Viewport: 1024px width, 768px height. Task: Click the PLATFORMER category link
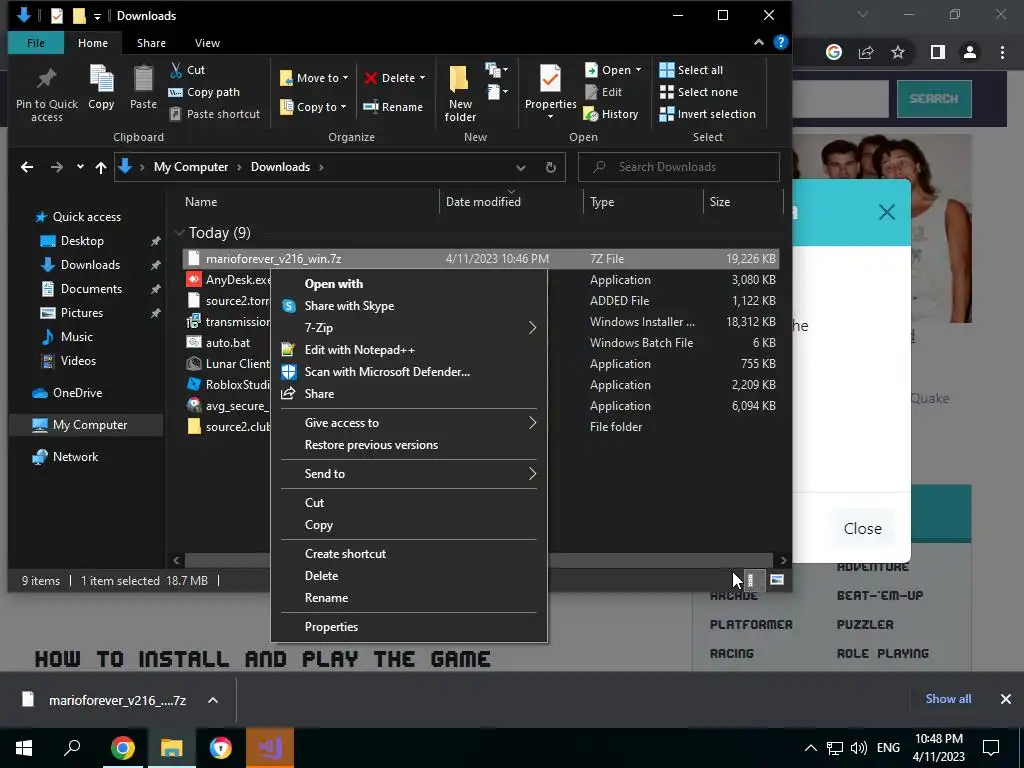point(751,624)
